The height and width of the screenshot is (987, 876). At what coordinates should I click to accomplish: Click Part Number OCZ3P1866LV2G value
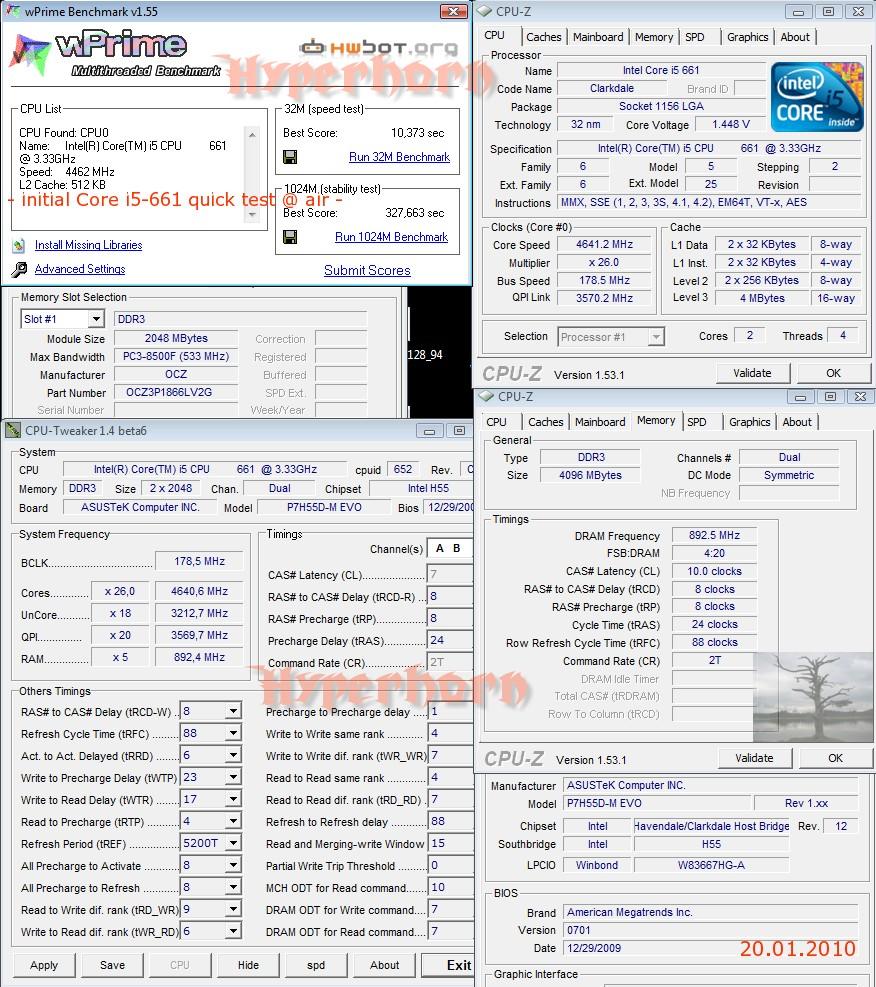tap(176, 392)
